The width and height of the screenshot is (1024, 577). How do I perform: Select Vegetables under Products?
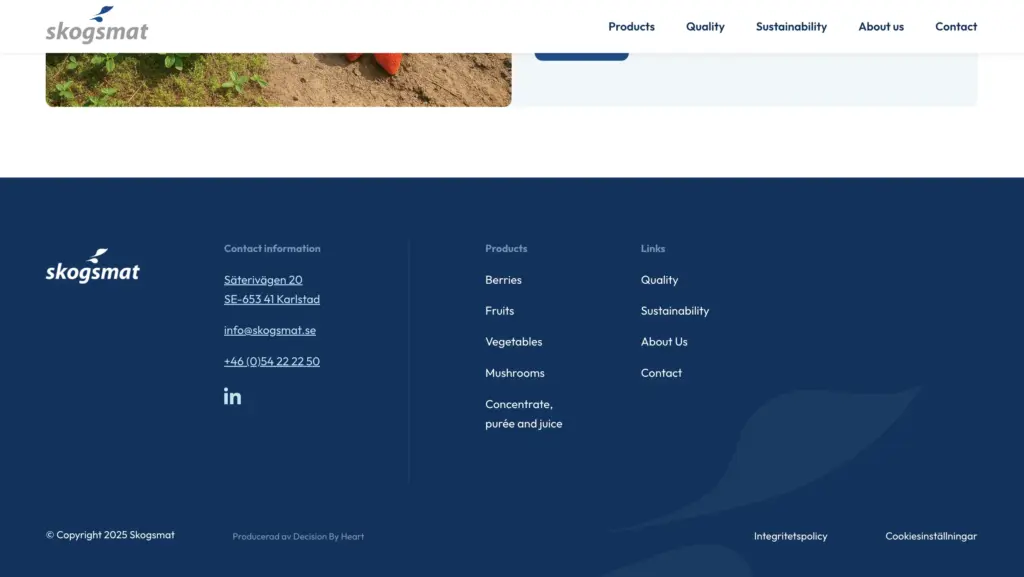[513, 342]
